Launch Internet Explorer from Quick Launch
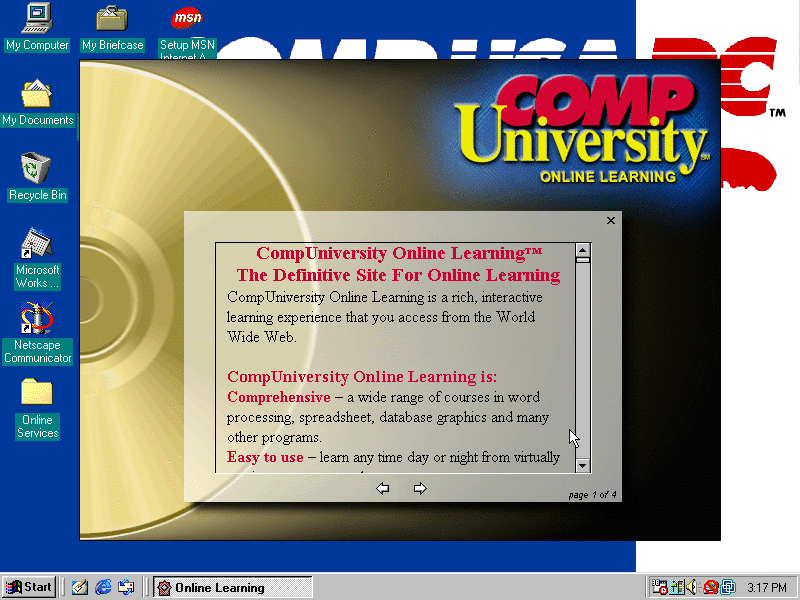Screen dimensions: 800x600 [x=103, y=587]
